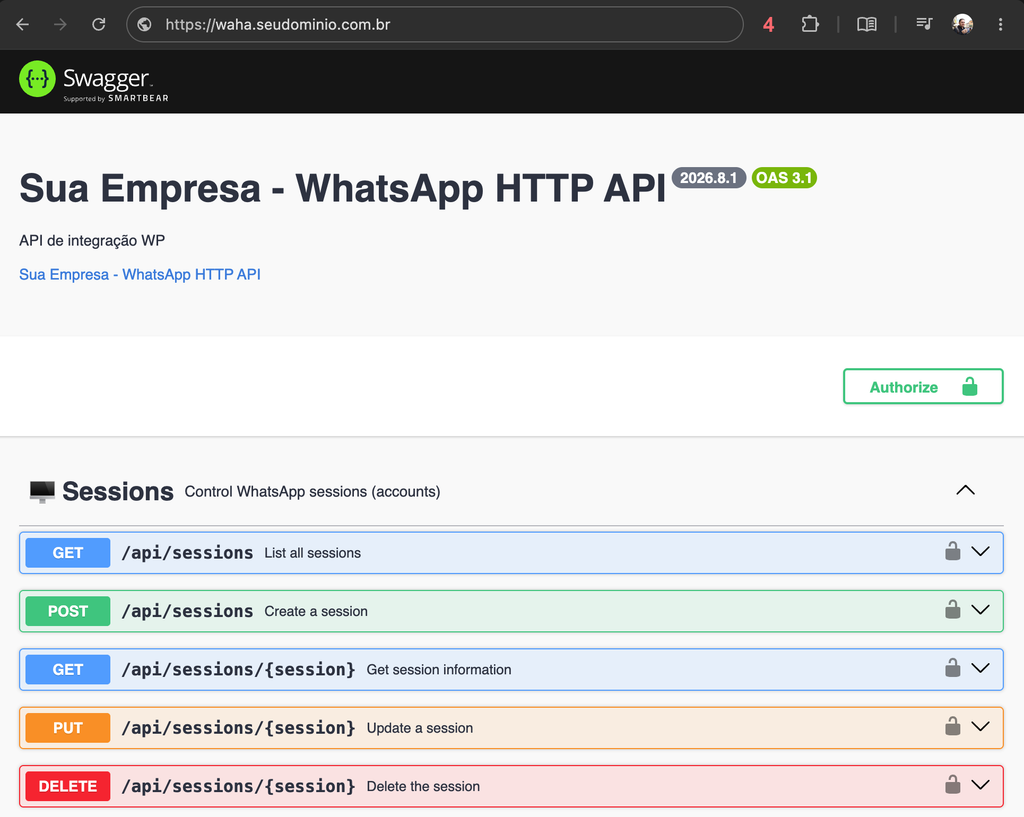
Task: Click the globe site info icon
Action: tap(144, 25)
